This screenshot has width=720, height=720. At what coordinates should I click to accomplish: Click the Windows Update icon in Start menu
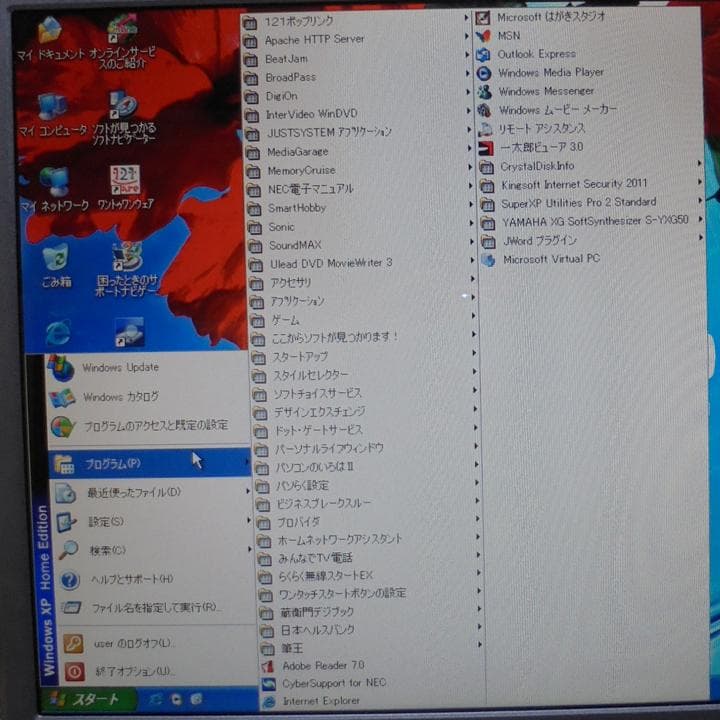(62, 368)
